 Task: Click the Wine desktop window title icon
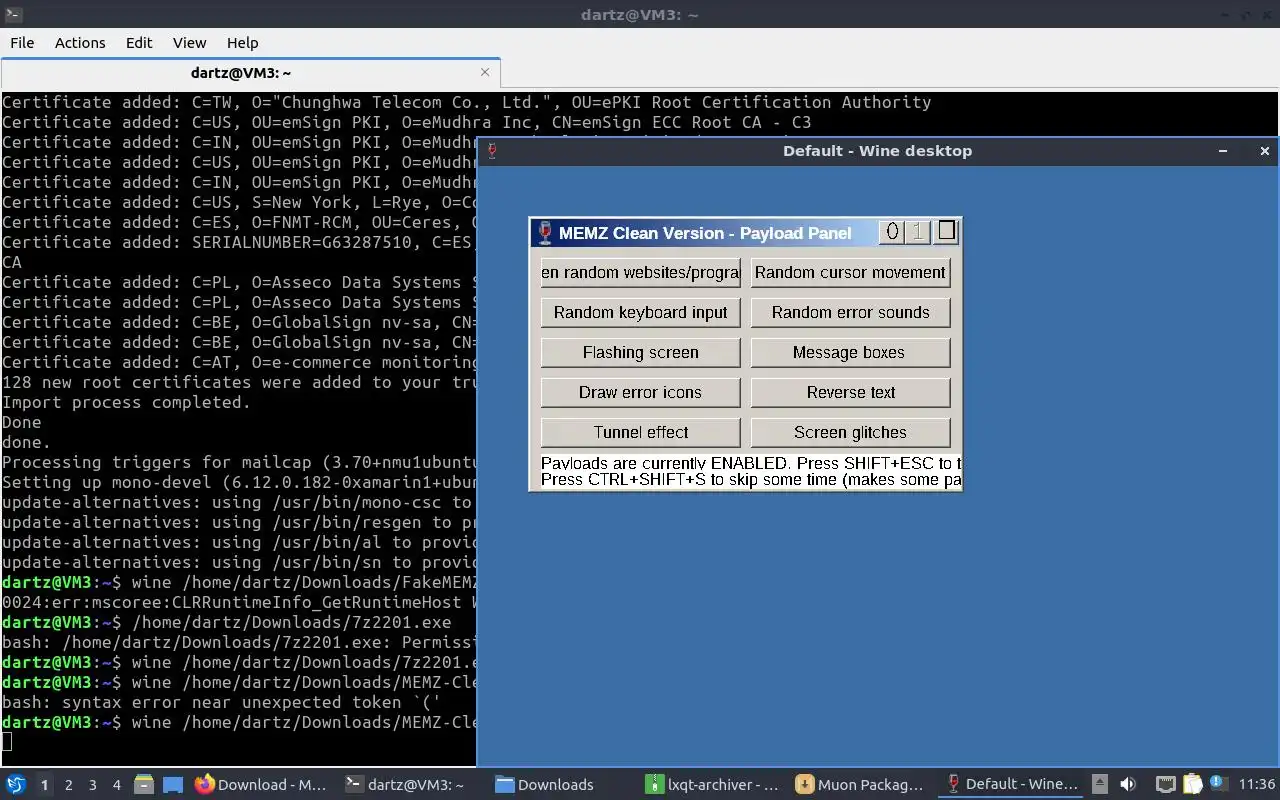(491, 151)
